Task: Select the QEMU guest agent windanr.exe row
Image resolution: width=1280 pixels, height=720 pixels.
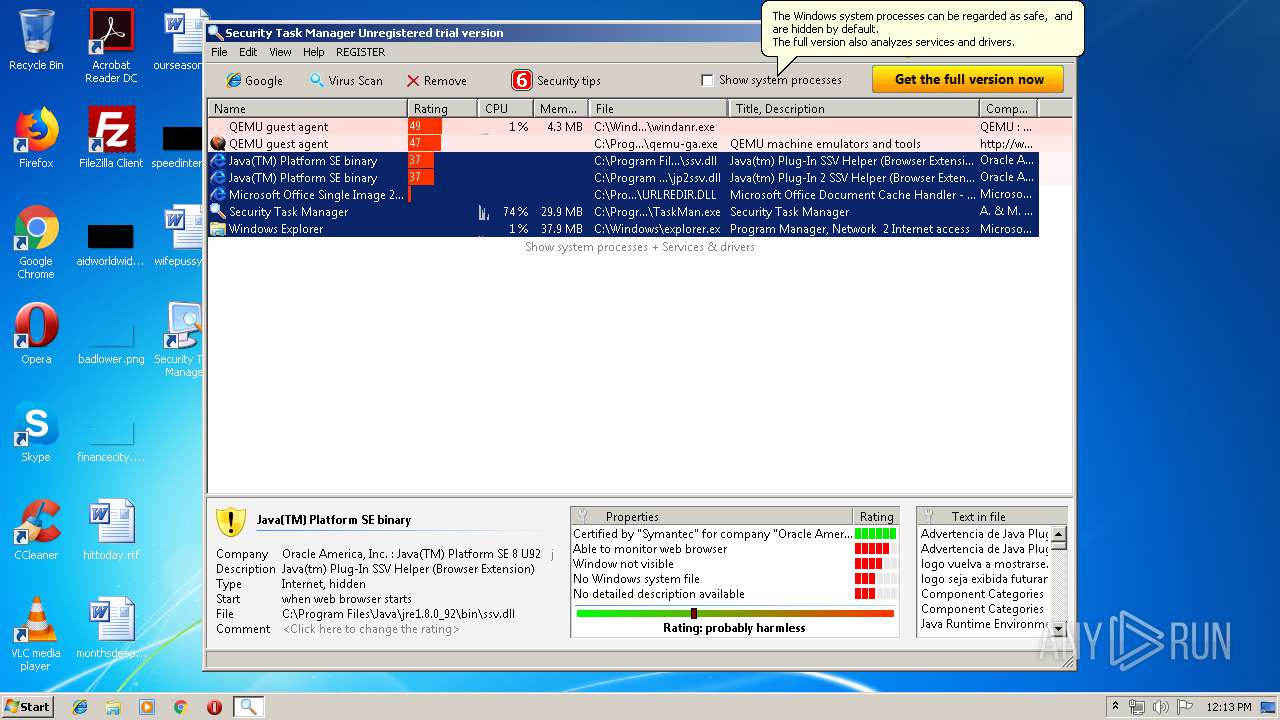Action: [x=623, y=127]
